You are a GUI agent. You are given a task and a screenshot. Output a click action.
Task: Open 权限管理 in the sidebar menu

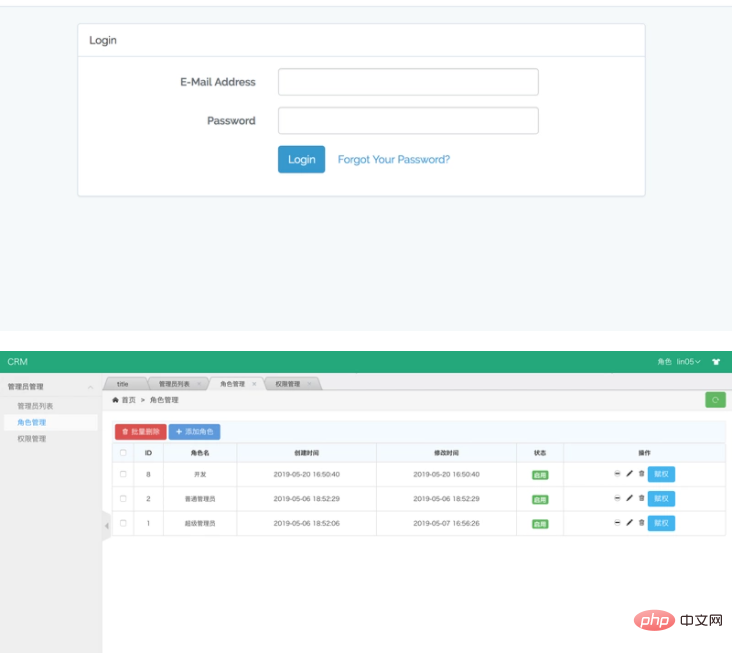click(x=31, y=439)
